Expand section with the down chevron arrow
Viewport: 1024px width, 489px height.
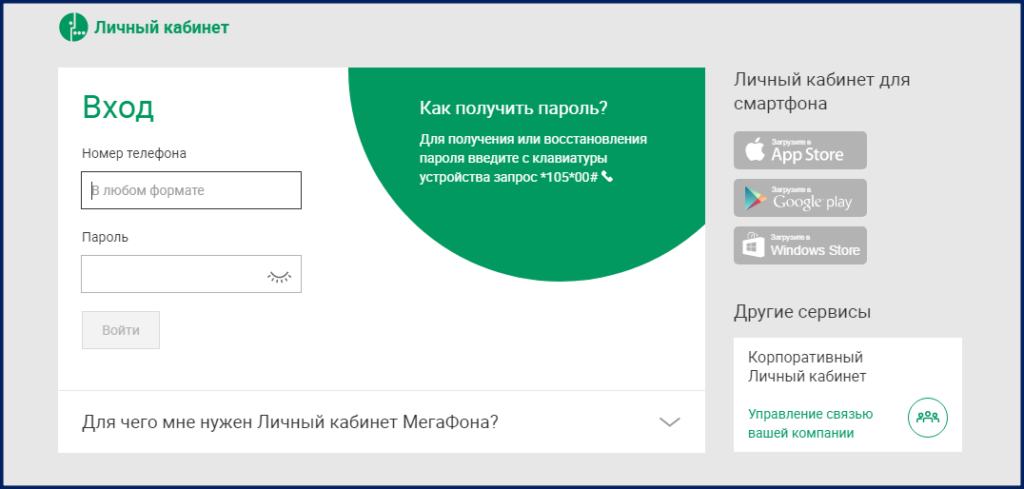point(670,422)
